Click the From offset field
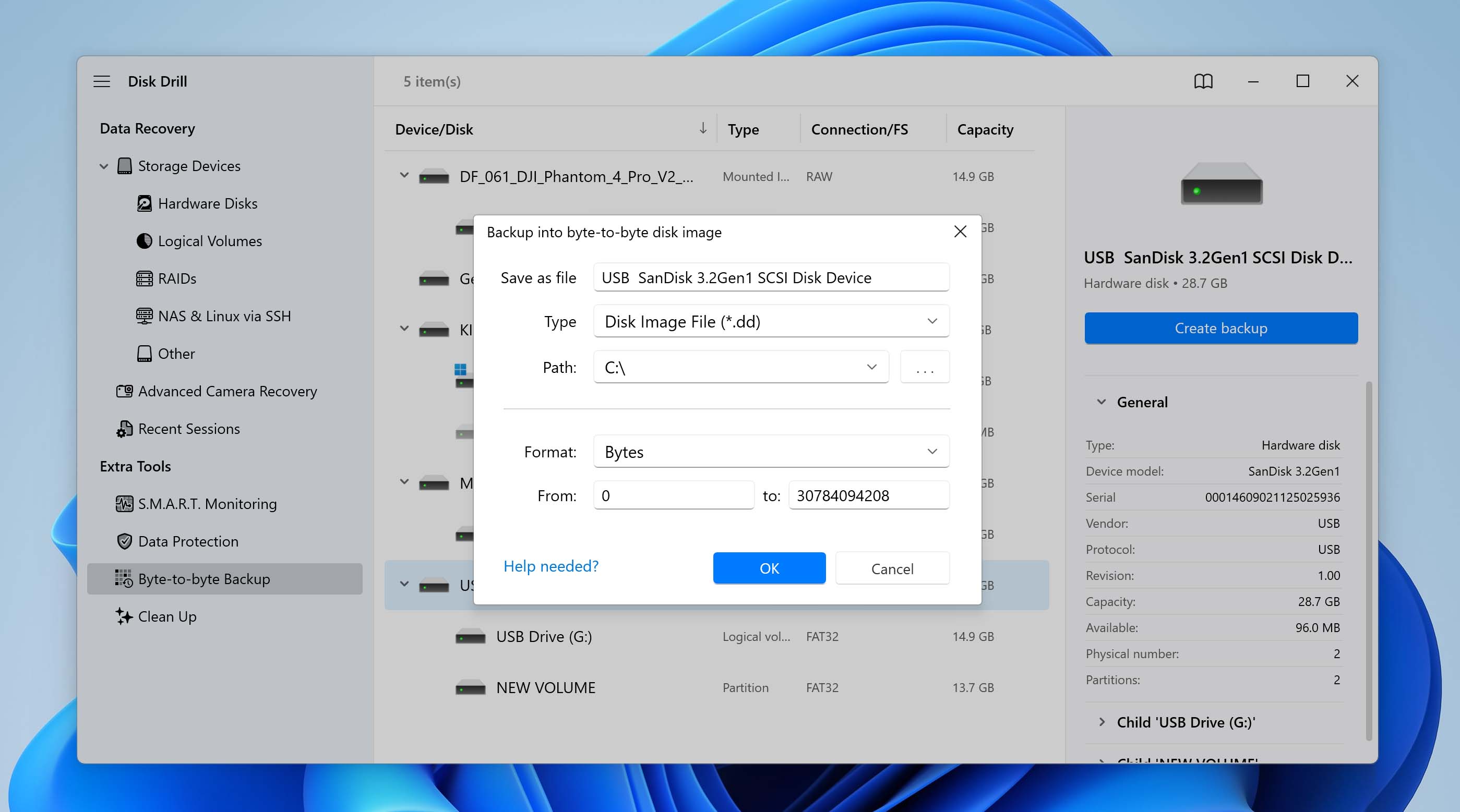 pos(674,495)
